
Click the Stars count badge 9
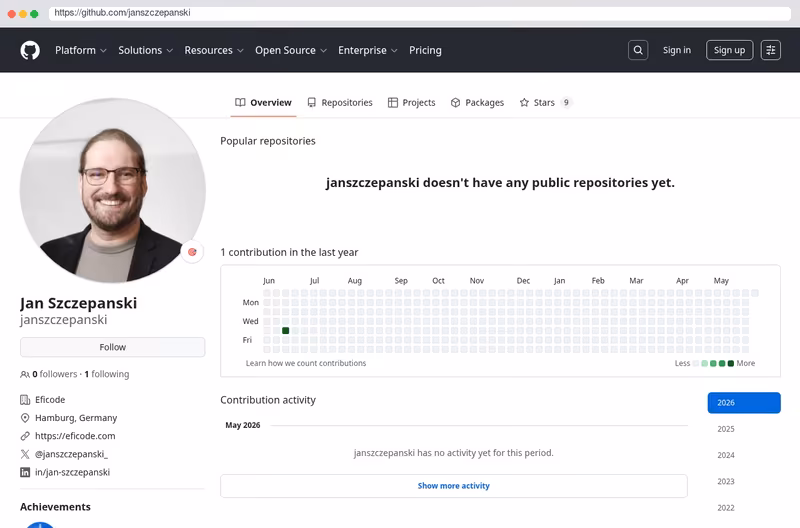pyautogui.click(x=566, y=103)
